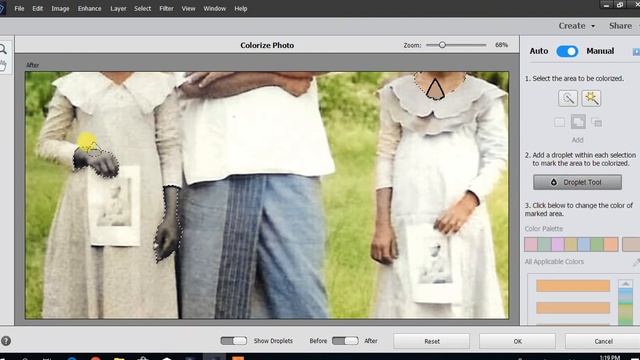
Task: Pick the beige swatch right of the palette
Action: 631,244
